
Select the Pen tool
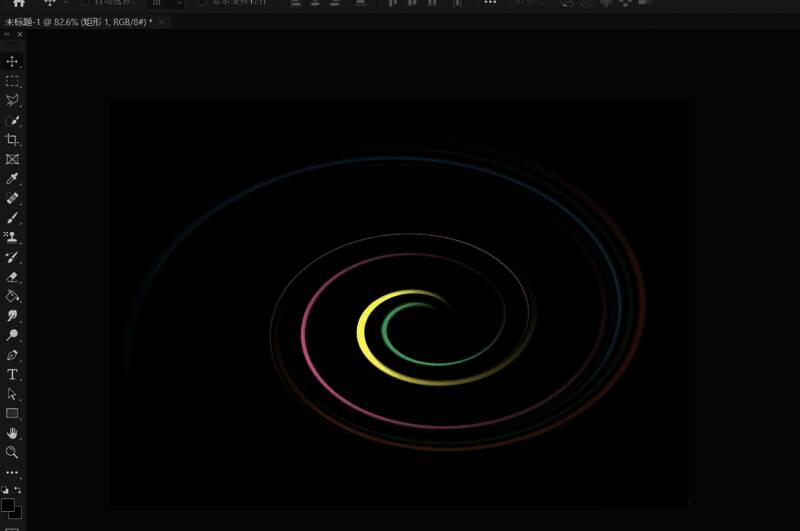[12, 355]
